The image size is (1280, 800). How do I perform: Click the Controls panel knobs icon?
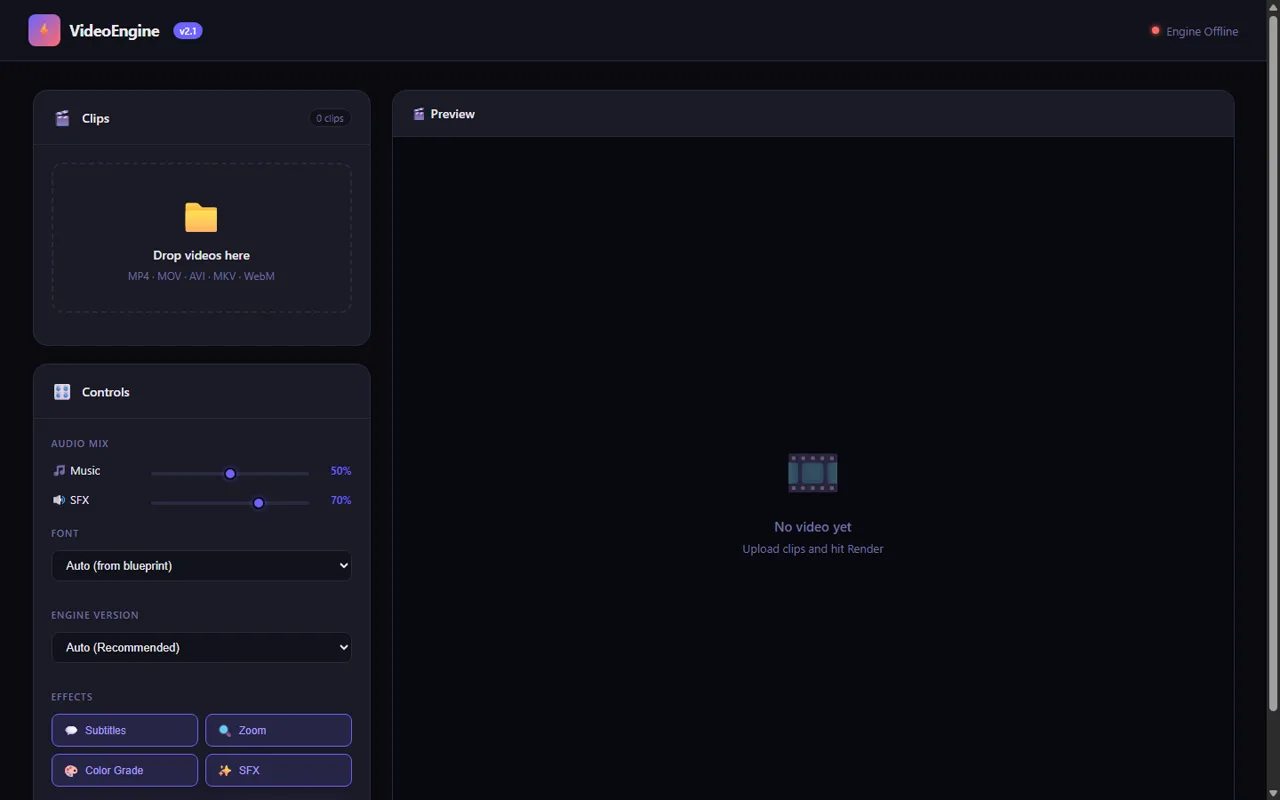coord(62,392)
